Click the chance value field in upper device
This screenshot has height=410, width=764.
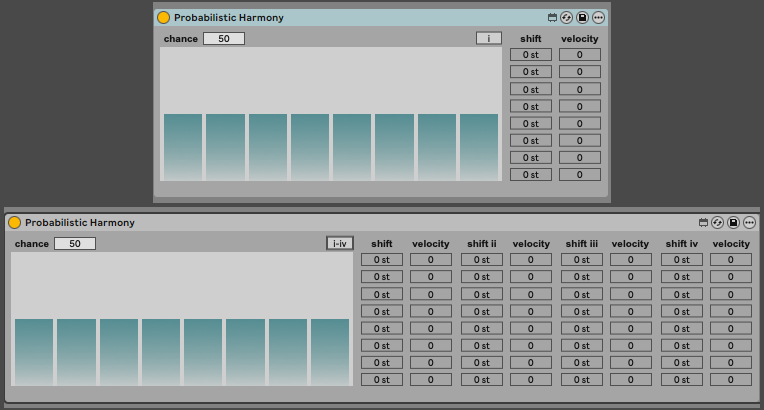[223, 39]
